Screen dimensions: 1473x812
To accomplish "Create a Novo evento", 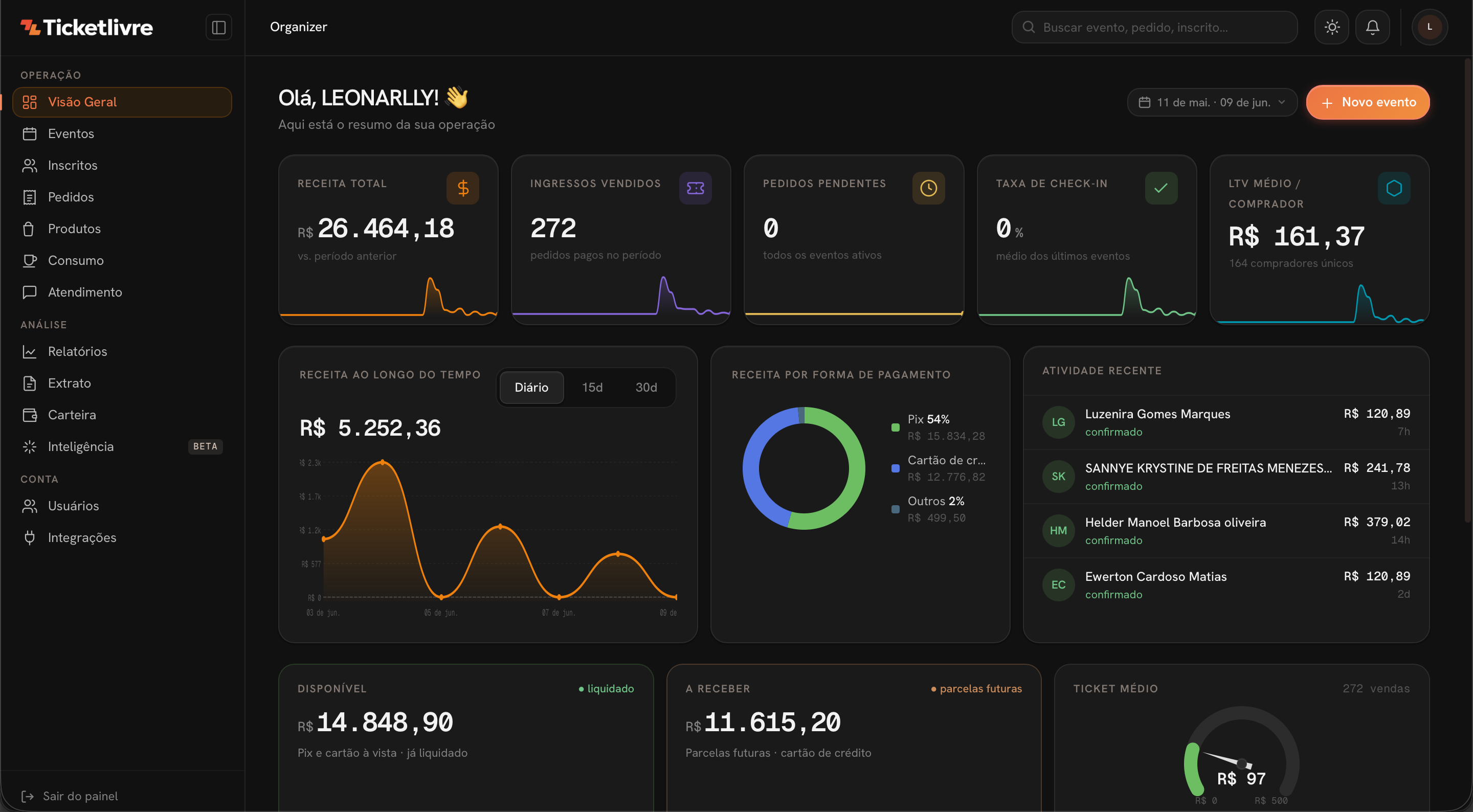I will point(1368,102).
